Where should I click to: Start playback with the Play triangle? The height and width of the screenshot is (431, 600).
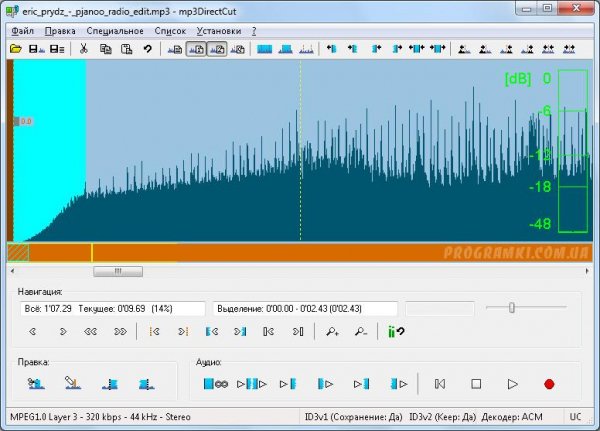[x=512, y=384]
